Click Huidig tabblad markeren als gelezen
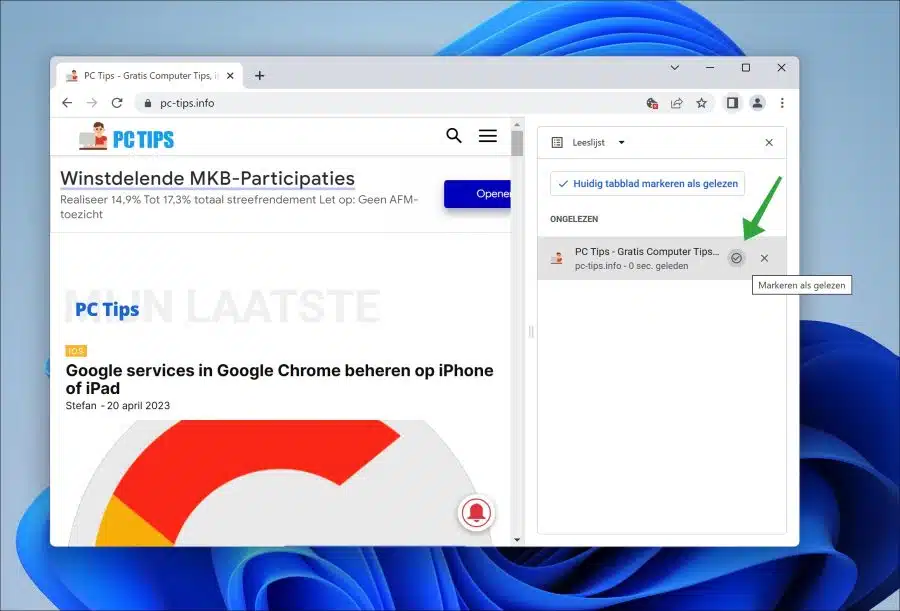 pos(647,184)
